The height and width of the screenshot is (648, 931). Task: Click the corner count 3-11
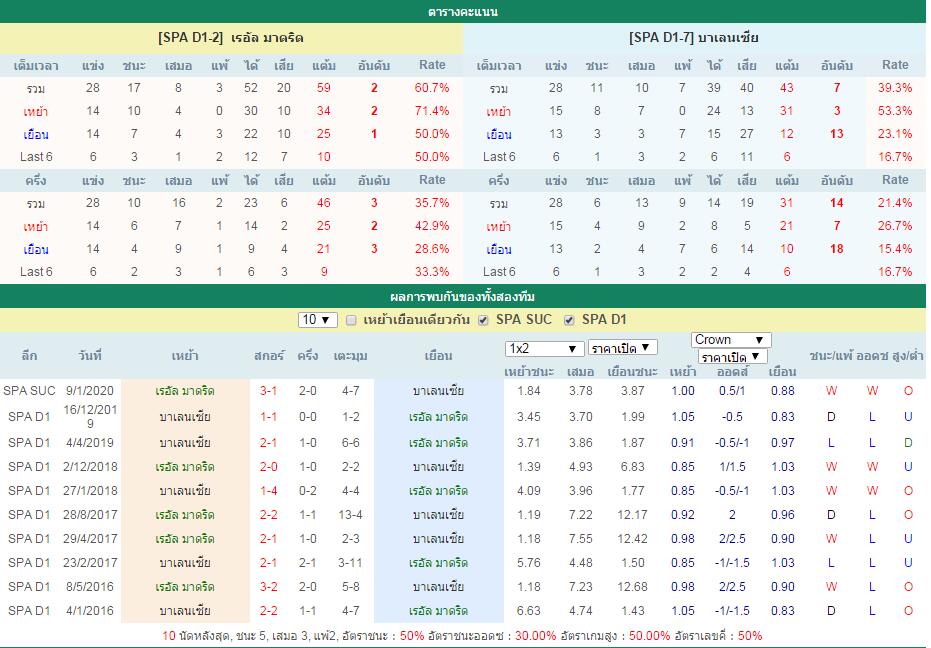[x=350, y=562]
